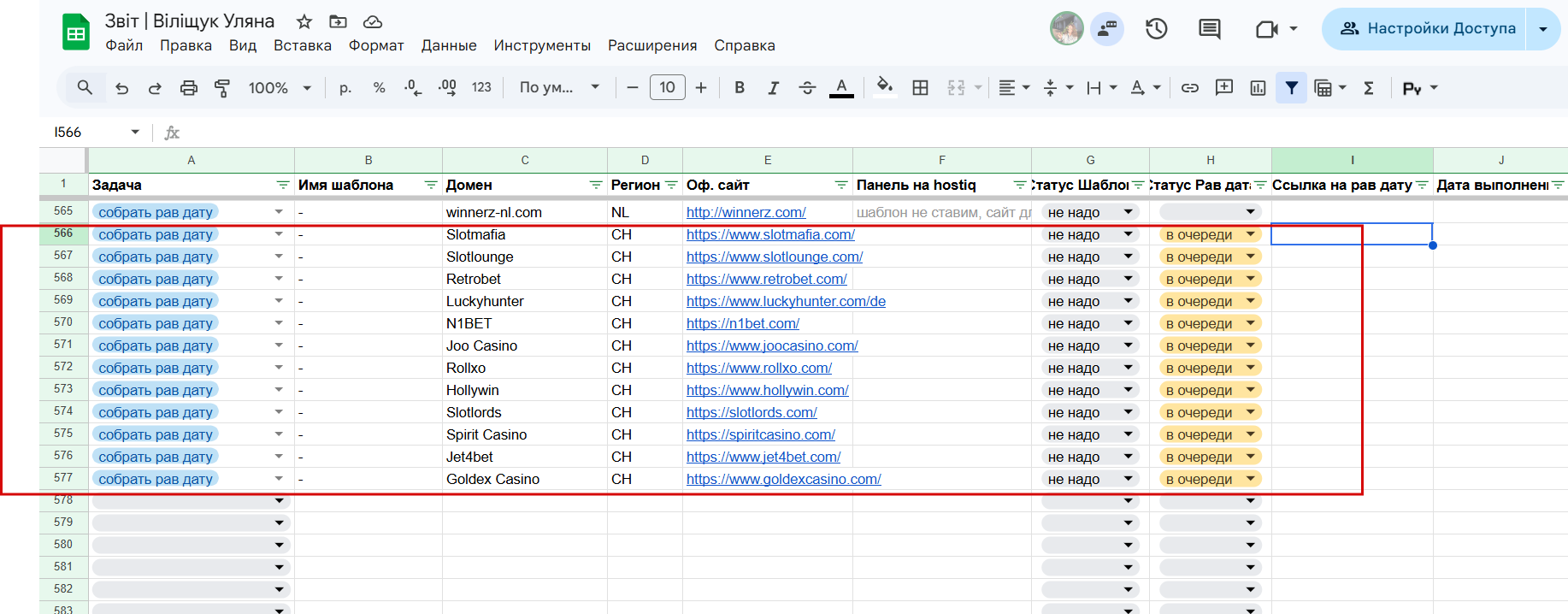Open the Google Sheets home icon

coord(76,32)
